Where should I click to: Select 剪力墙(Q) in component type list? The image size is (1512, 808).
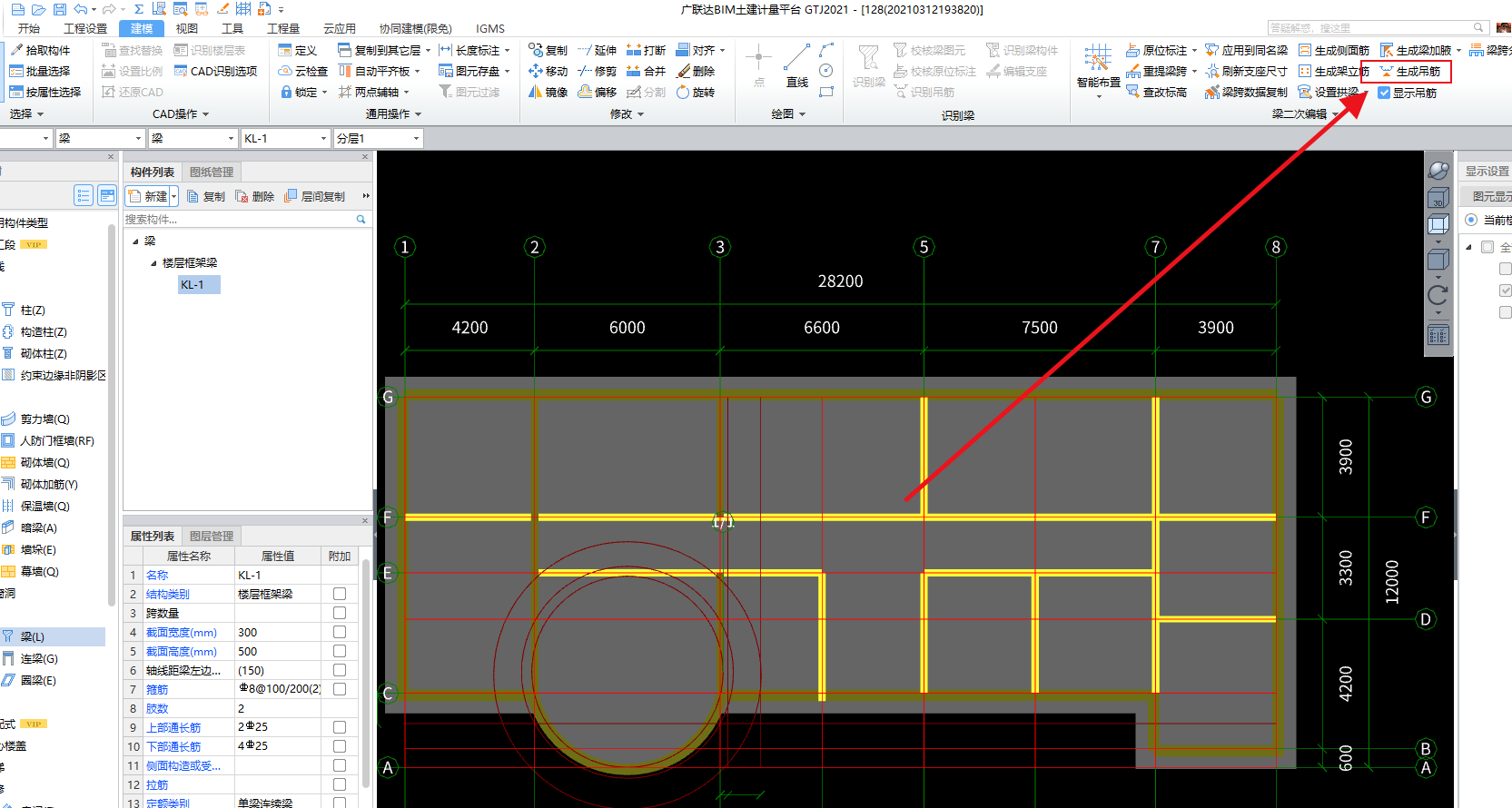click(45, 419)
